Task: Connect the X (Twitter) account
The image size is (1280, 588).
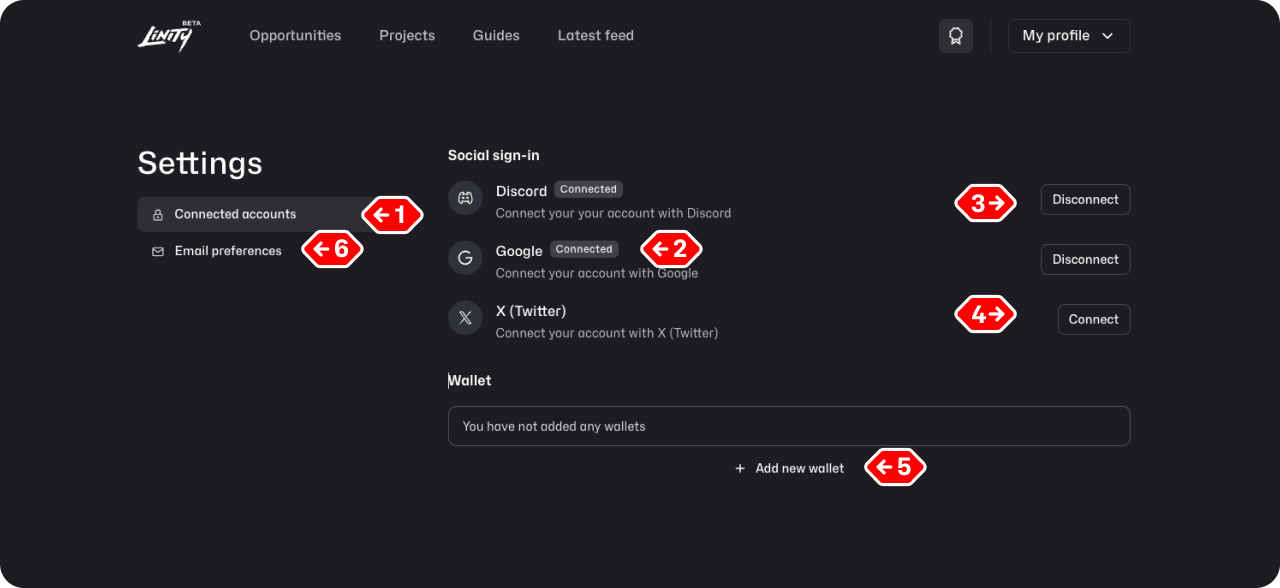Action: [x=1093, y=319]
